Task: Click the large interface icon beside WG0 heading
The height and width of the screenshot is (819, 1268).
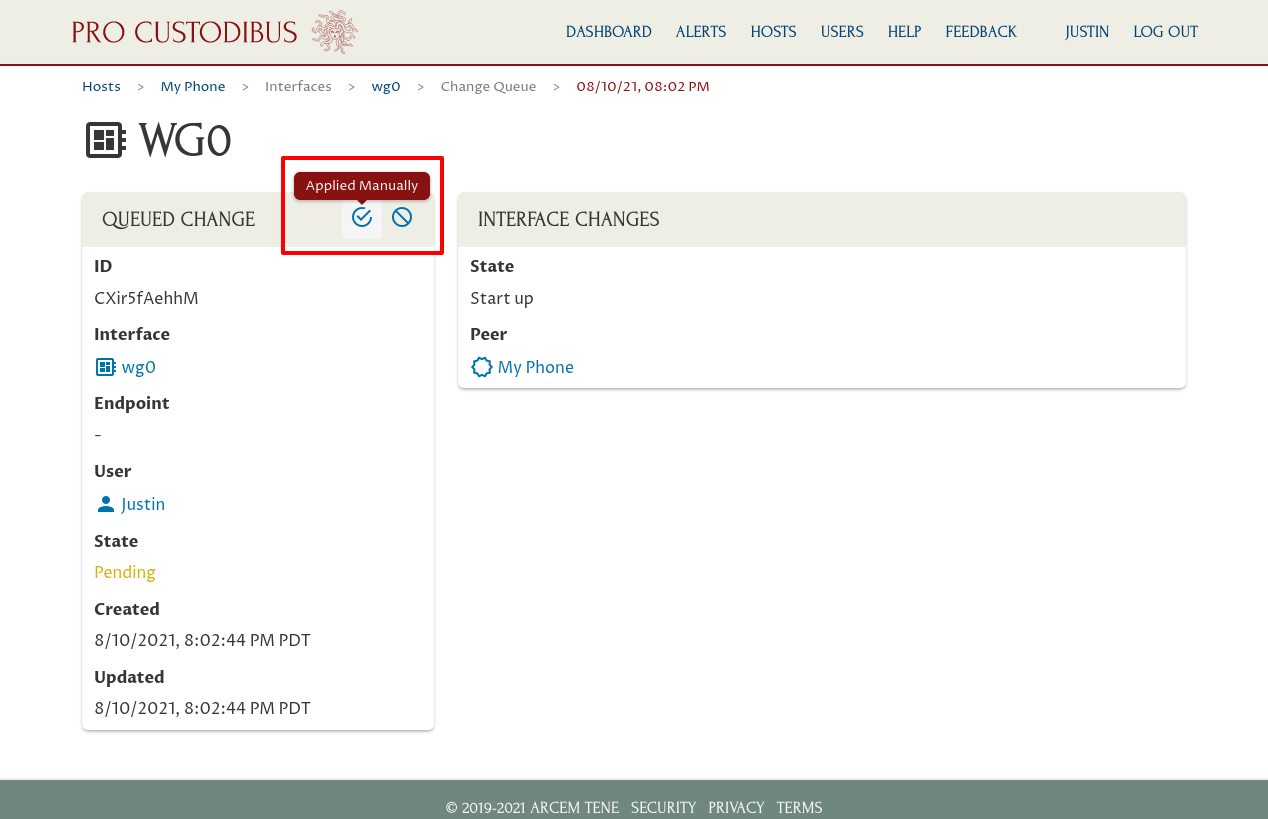Action: click(105, 141)
